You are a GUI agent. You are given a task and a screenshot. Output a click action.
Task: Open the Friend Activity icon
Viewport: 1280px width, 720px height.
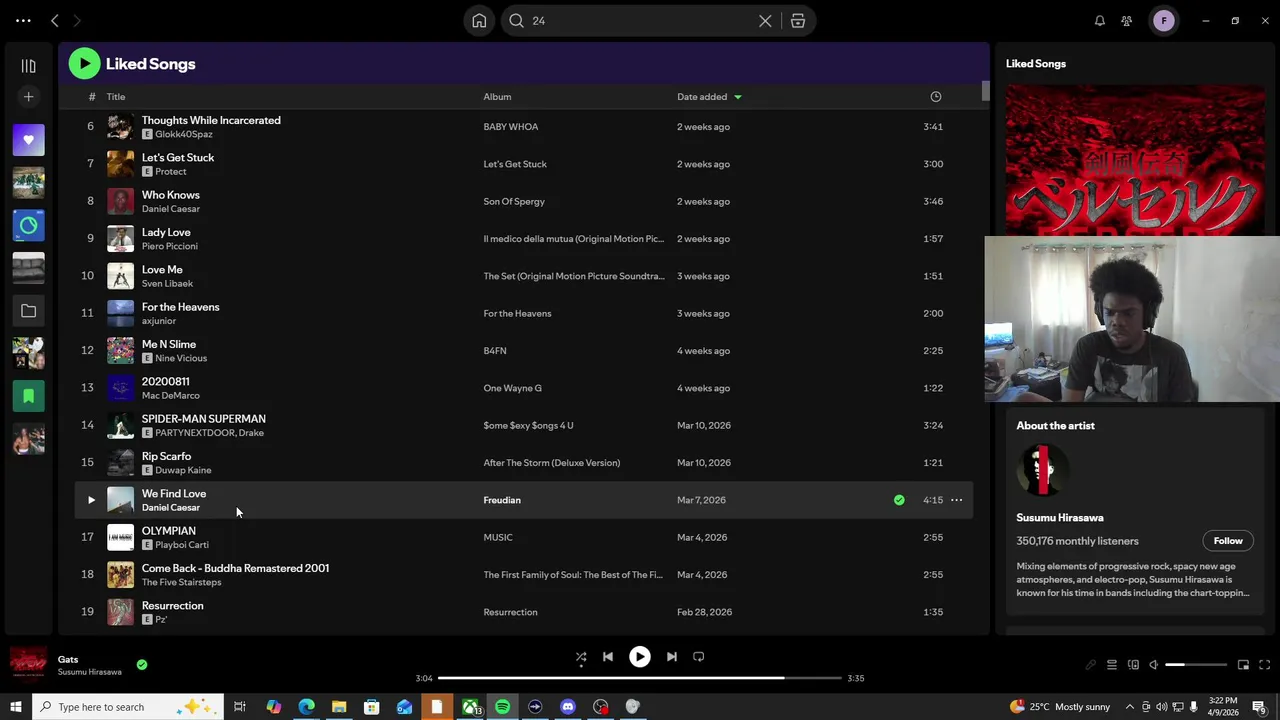[1127, 21]
